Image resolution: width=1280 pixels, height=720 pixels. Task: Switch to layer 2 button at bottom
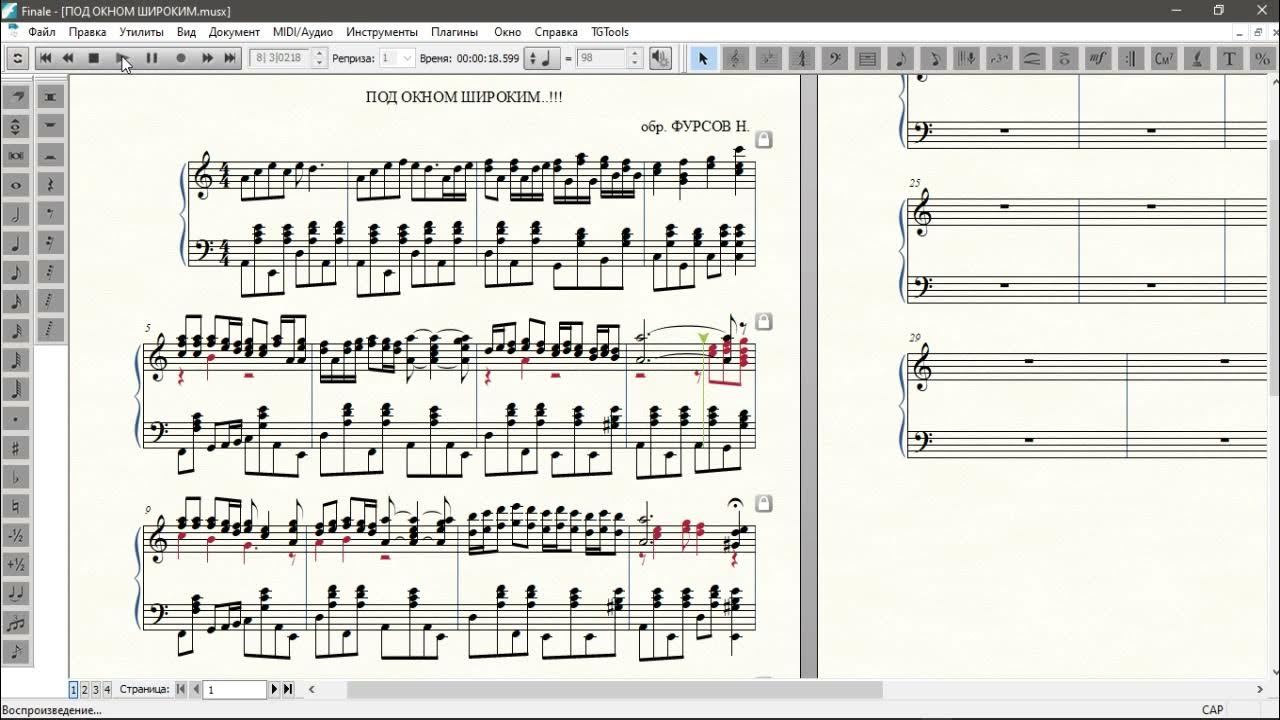coord(84,689)
